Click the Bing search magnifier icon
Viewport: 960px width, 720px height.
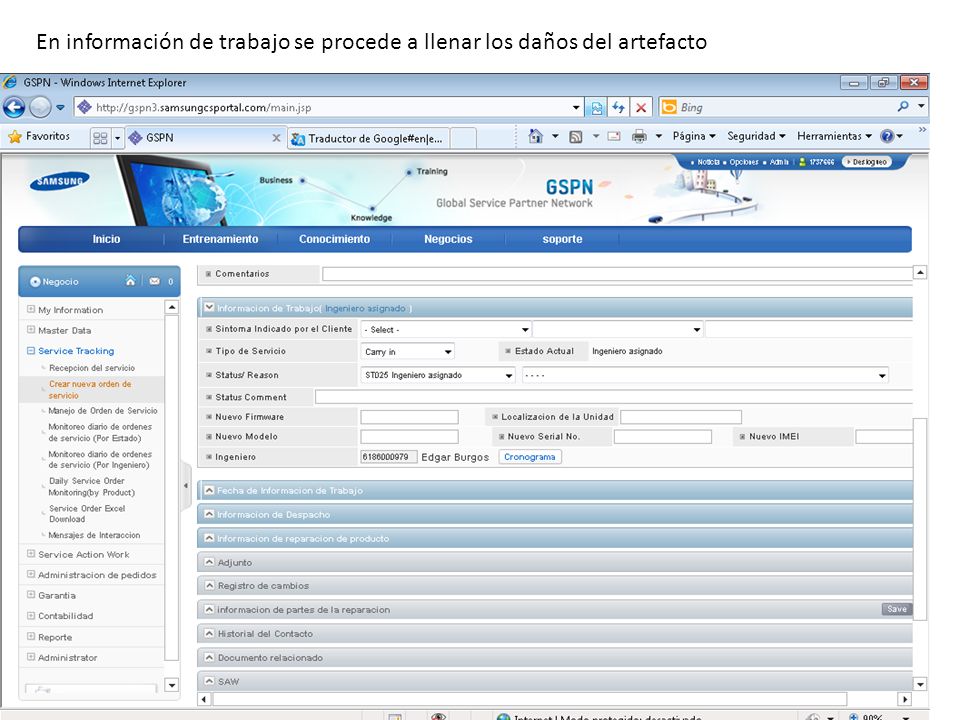tap(903, 107)
